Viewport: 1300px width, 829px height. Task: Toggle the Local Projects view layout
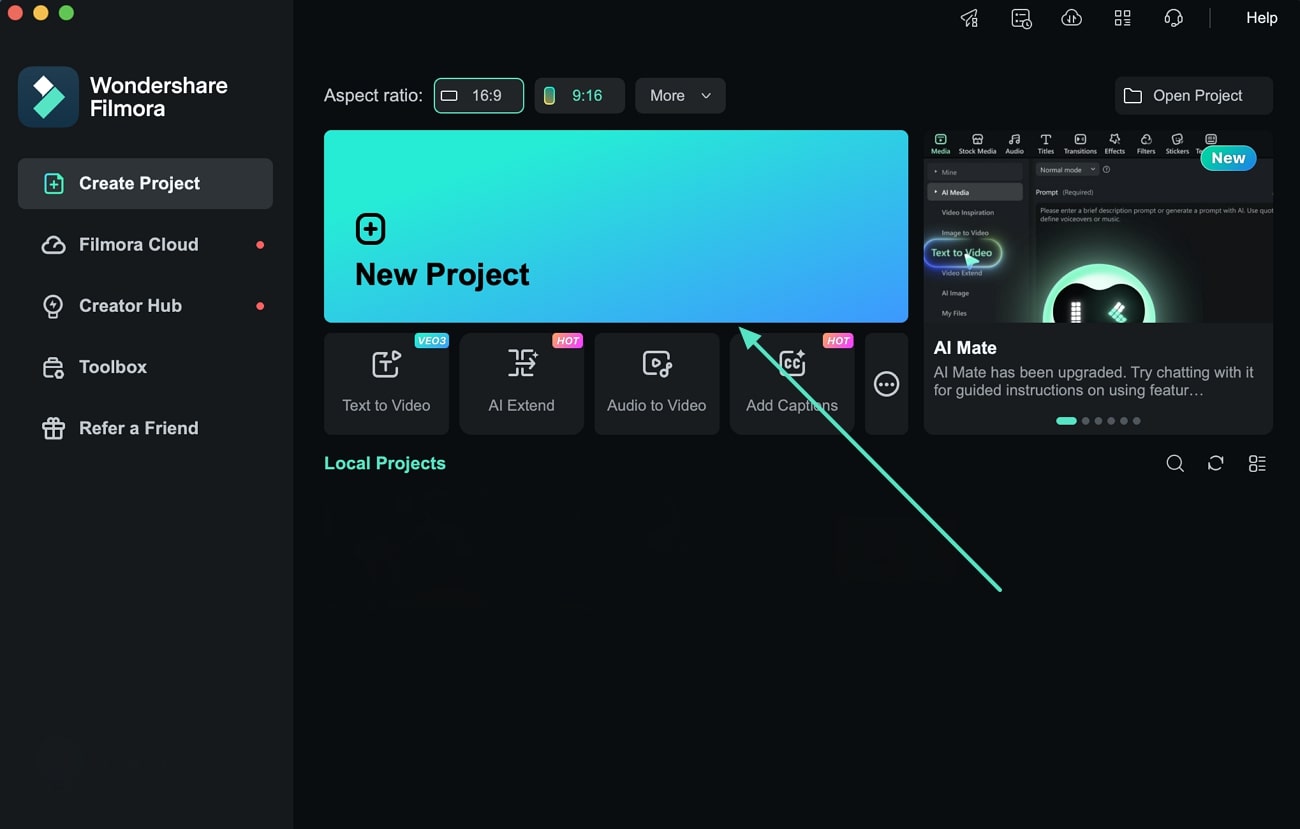click(1257, 463)
